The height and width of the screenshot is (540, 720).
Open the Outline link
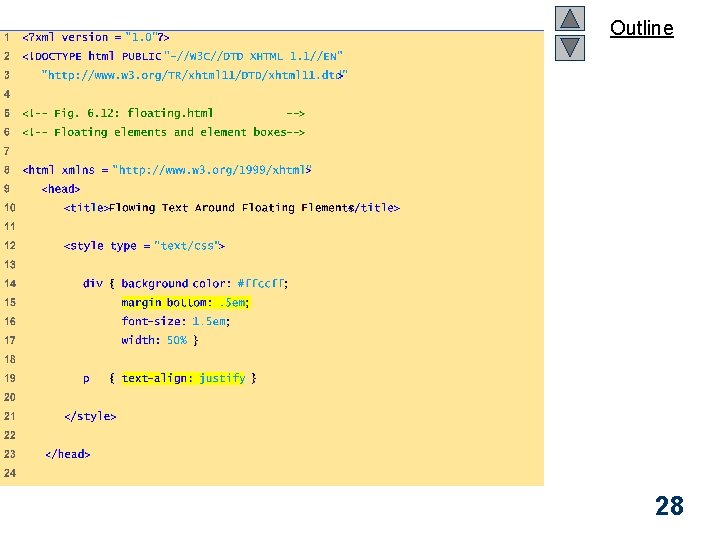[641, 28]
